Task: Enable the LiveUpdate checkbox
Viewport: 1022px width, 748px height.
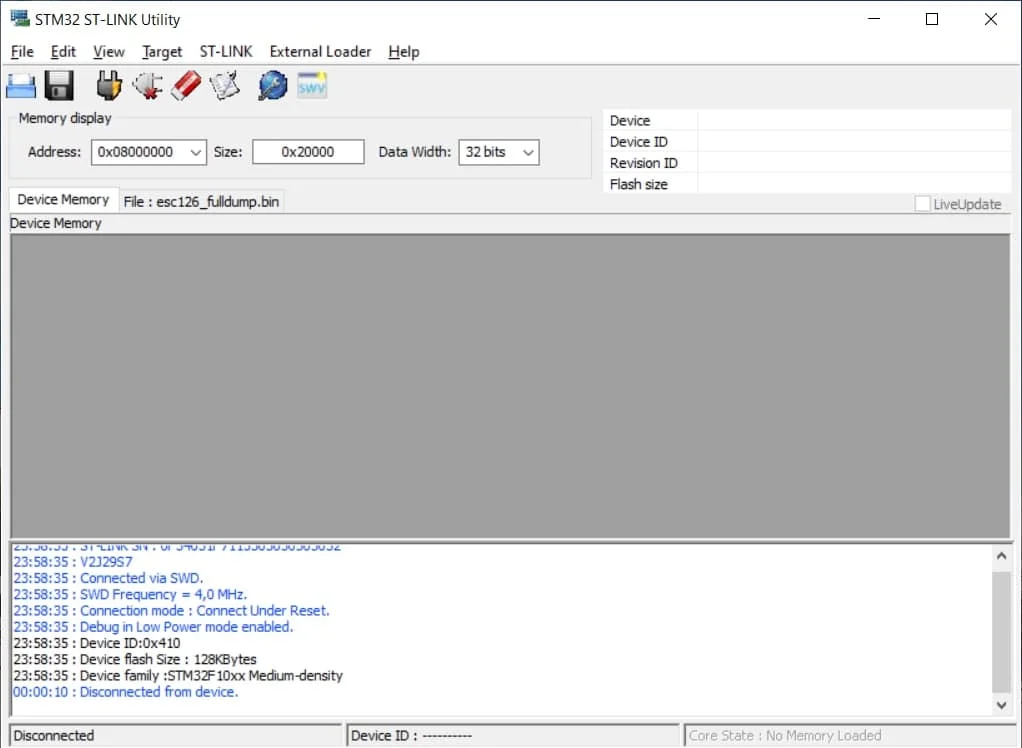Action: (922, 204)
